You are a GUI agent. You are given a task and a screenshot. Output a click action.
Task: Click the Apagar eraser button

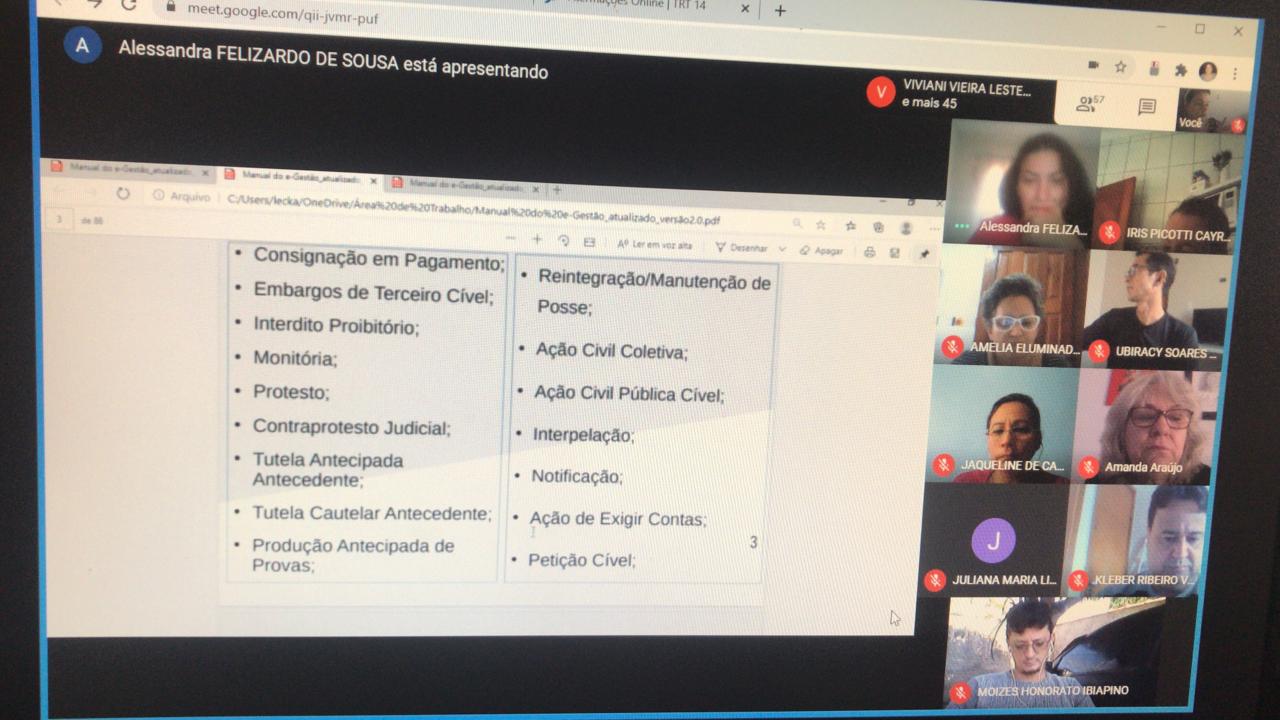[x=822, y=250]
